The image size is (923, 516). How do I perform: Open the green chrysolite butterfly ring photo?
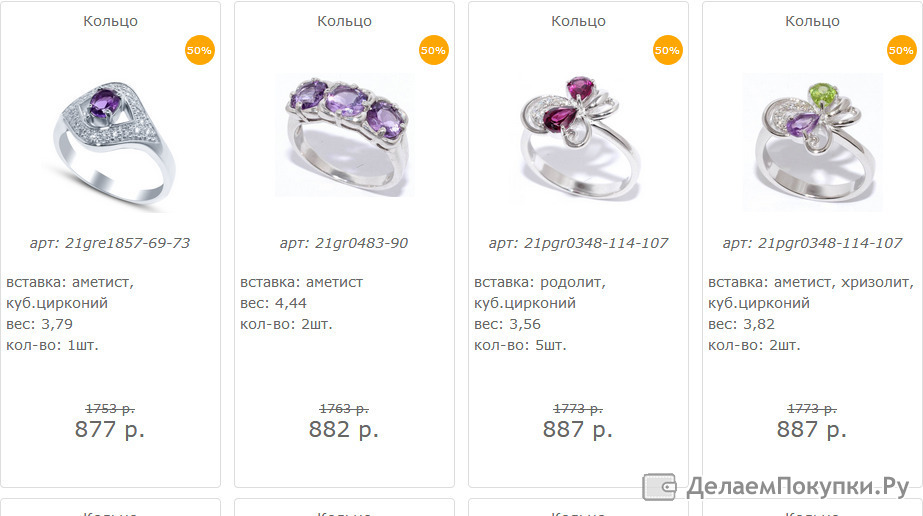[x=812, y=141]
